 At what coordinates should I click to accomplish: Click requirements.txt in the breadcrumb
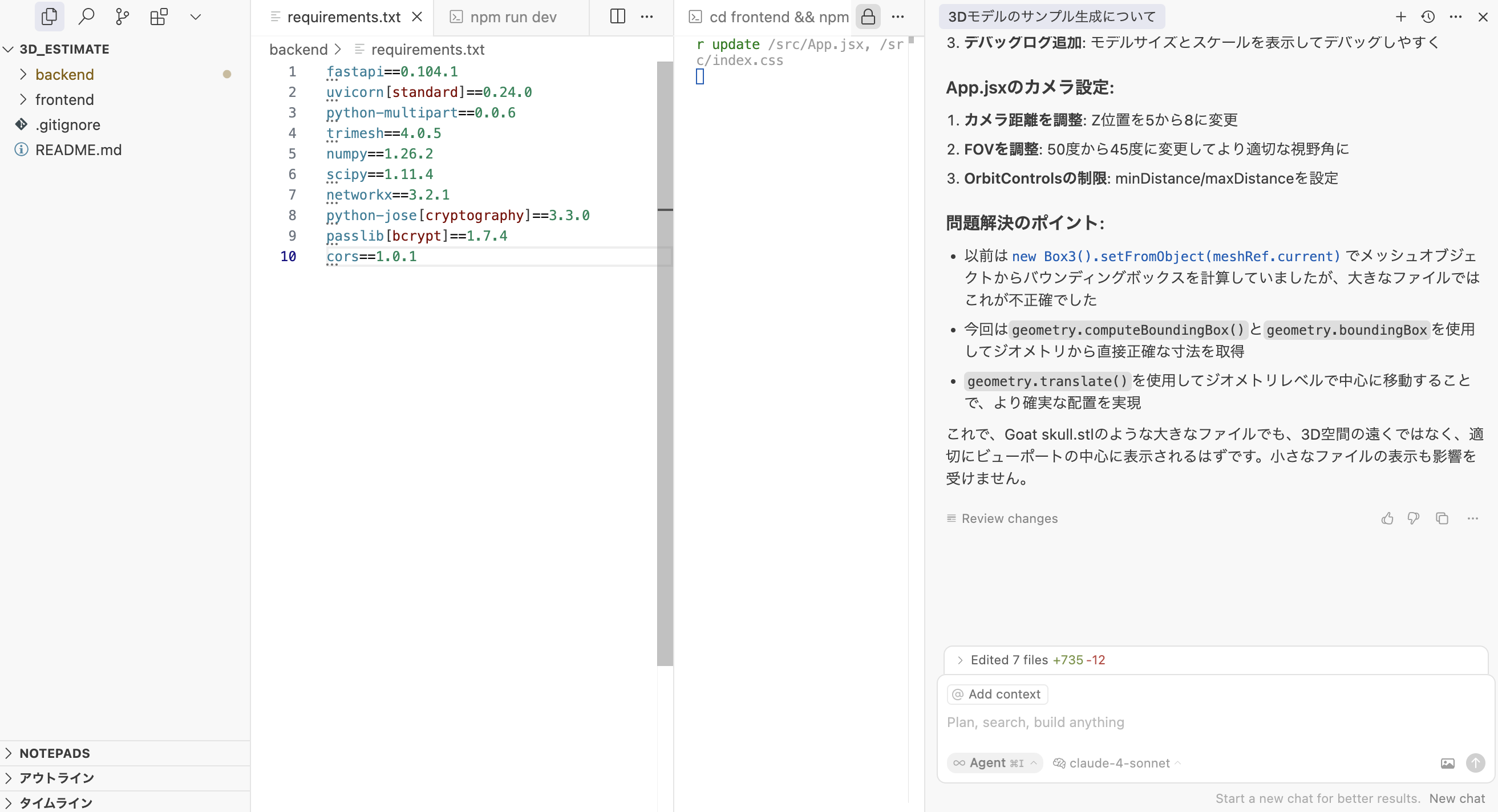click(x=427, y=50)
